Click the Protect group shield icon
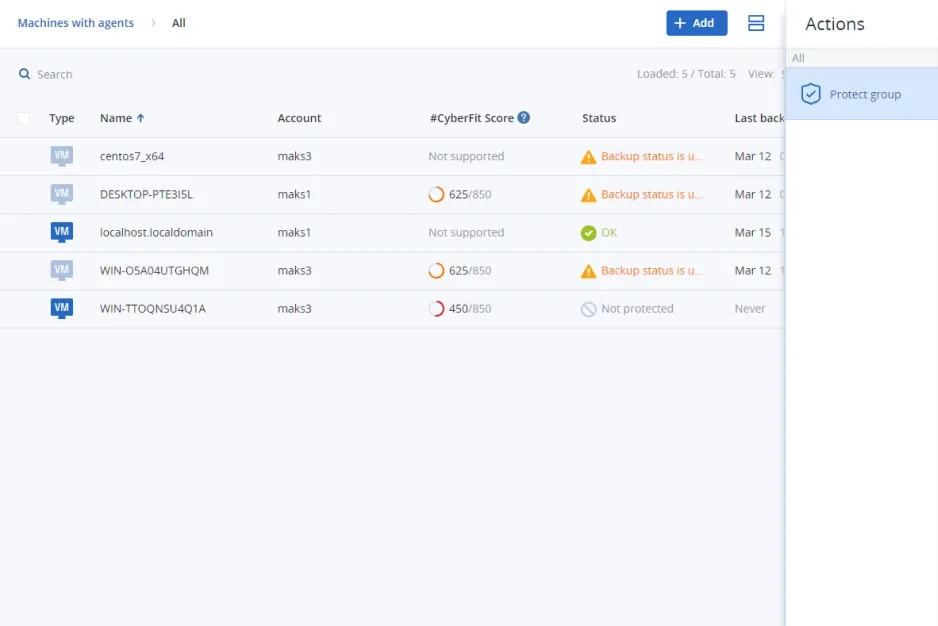Viewport: 938px width, 626px height. point(811,94)
